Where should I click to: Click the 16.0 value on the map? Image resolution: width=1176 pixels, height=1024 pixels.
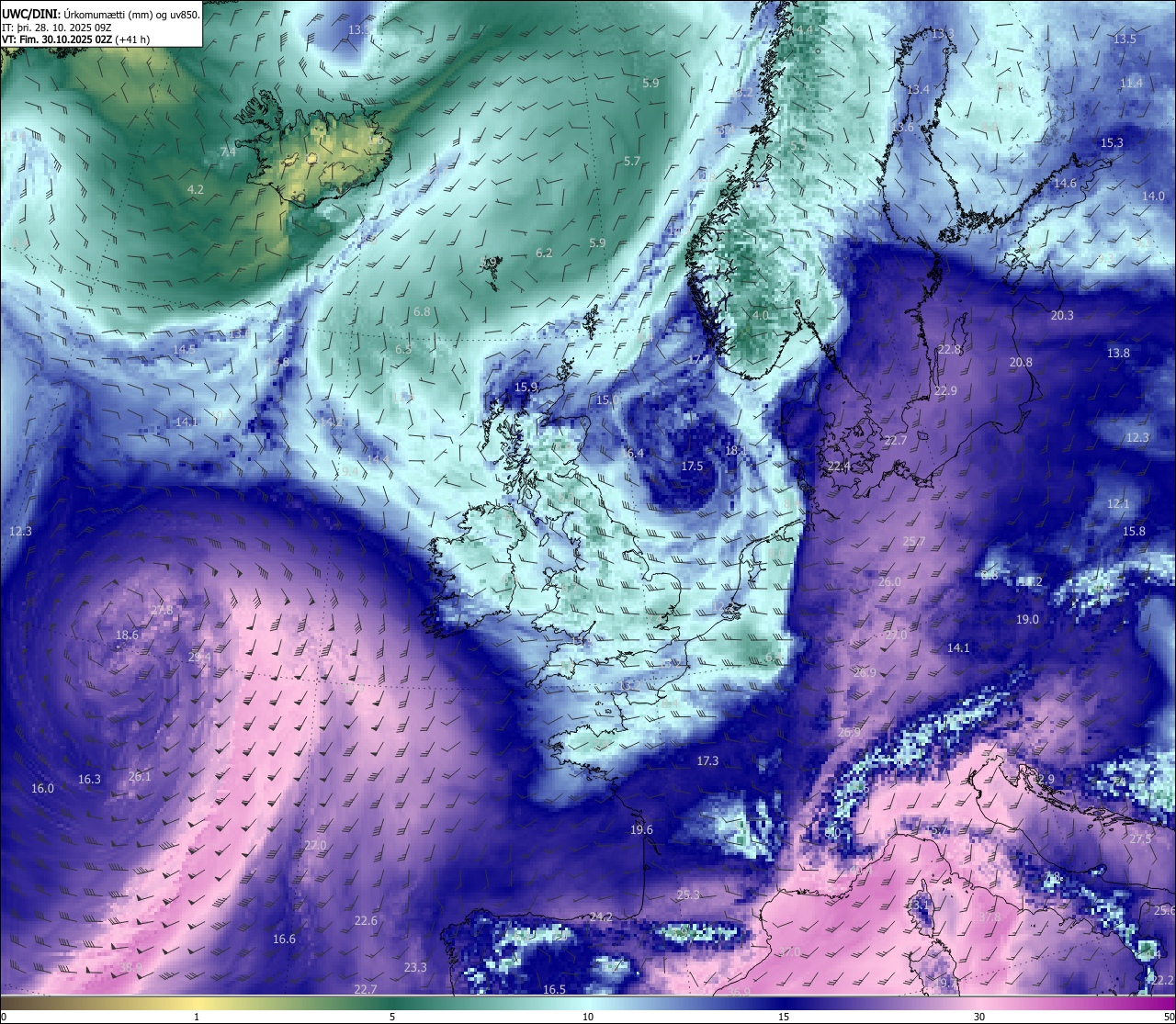(42, 789)
